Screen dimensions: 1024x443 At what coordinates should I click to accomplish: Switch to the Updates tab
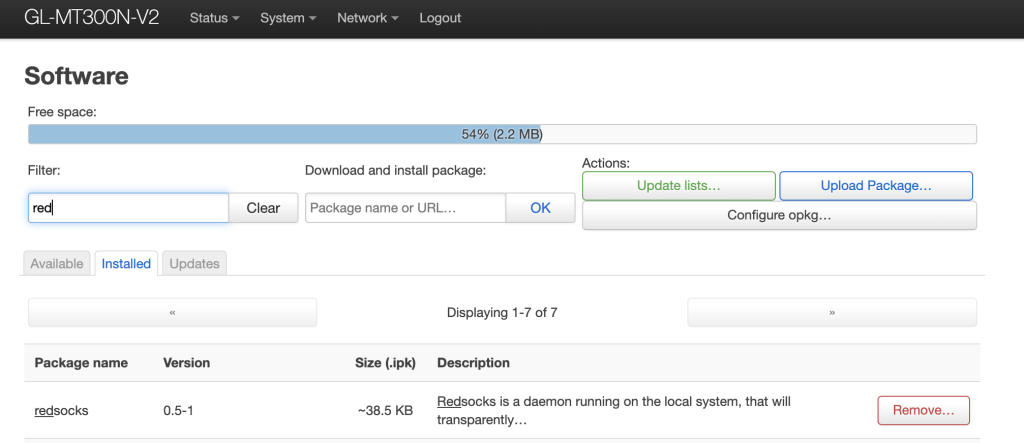tap(194, 264)
